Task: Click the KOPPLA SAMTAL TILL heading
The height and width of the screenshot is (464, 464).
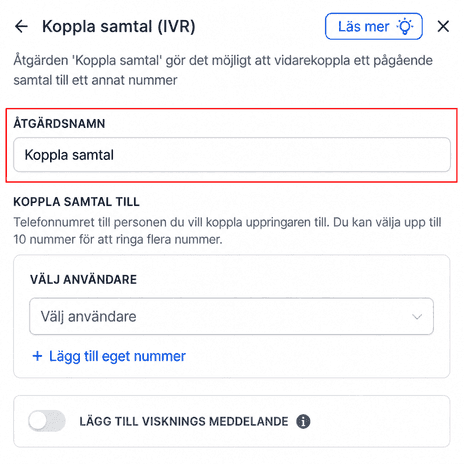Action: 76,202
